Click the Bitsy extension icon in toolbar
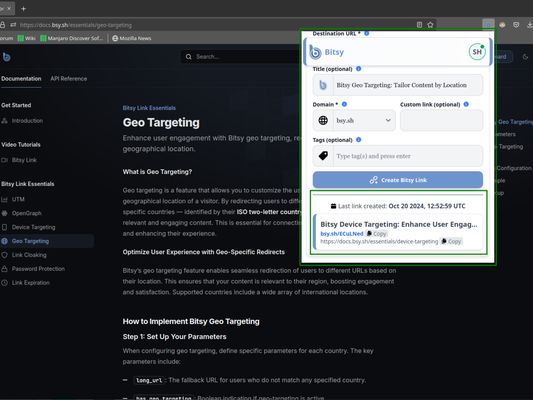Image resolution: width=533 pixels, height=400 pixels. (488, 24)
